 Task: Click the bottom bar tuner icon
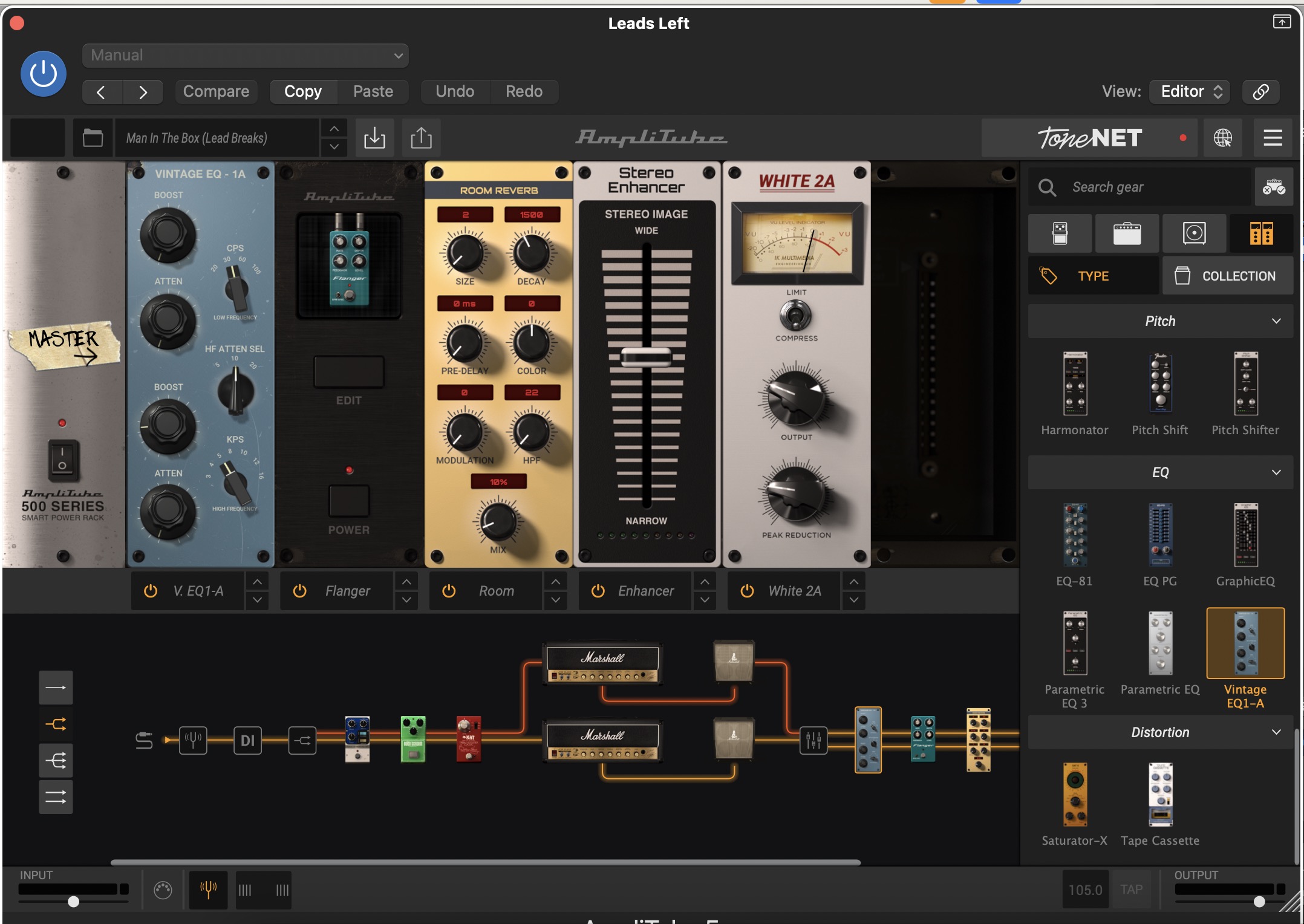[208, 890]
